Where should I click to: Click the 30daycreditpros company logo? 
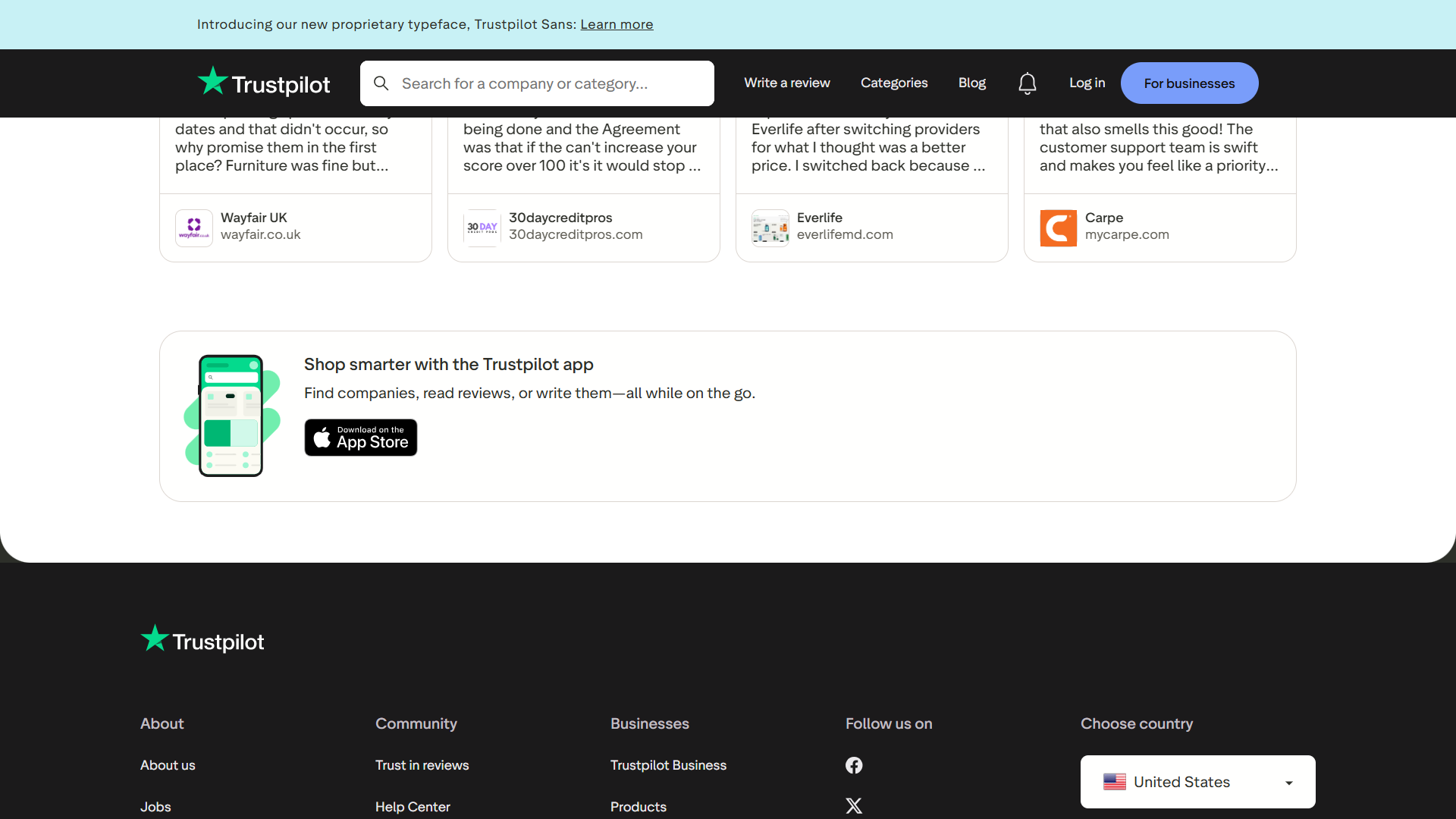pos(482,227)
